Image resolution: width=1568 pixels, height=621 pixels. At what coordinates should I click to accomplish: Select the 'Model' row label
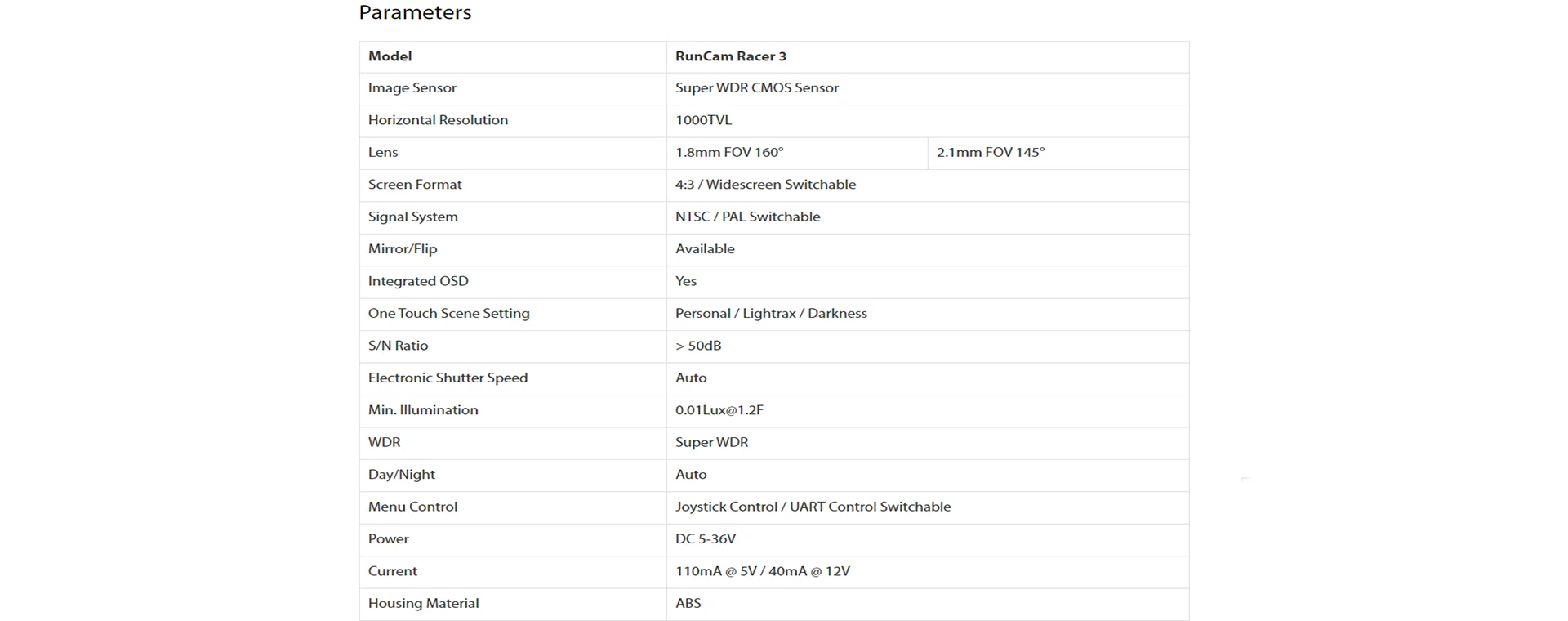click(390, 56)
